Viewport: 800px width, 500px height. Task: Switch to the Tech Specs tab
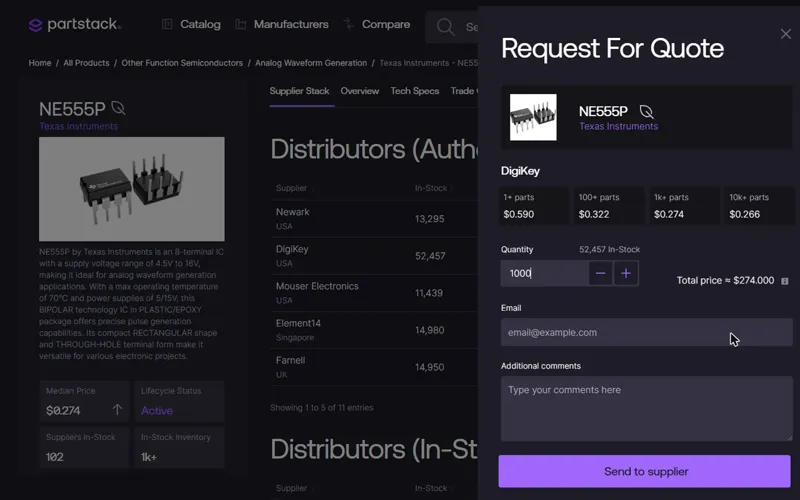point(415,91)
